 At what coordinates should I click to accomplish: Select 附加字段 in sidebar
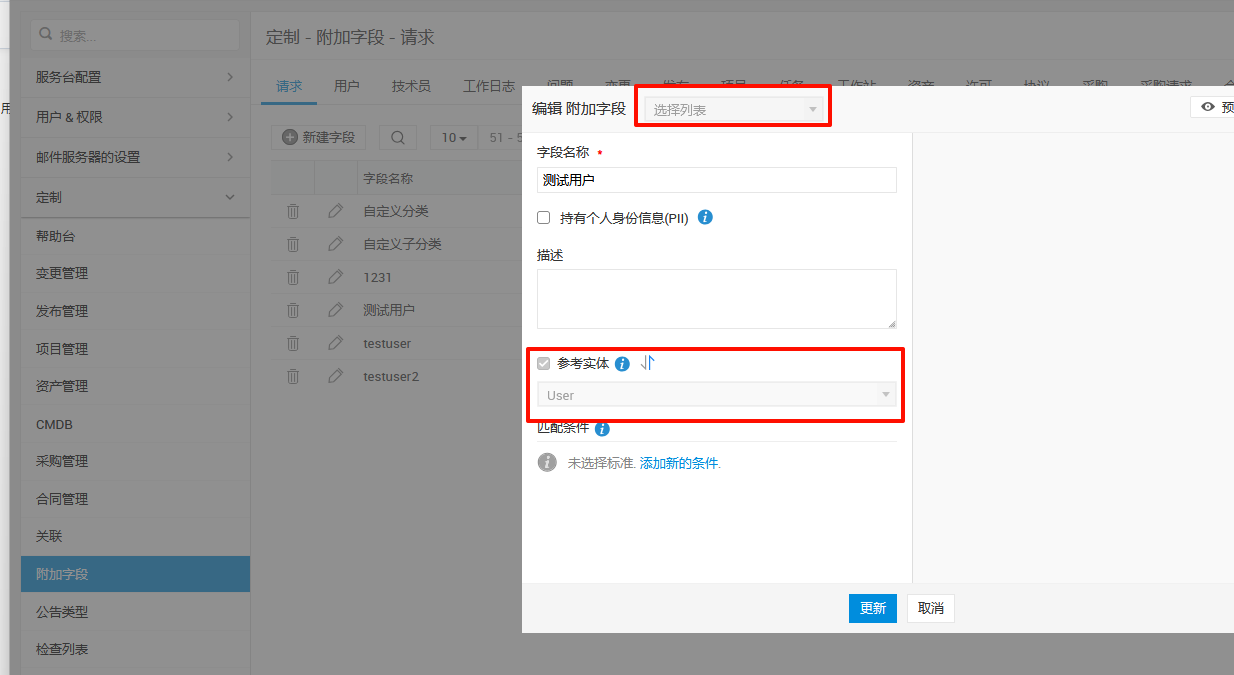[135, 574]
